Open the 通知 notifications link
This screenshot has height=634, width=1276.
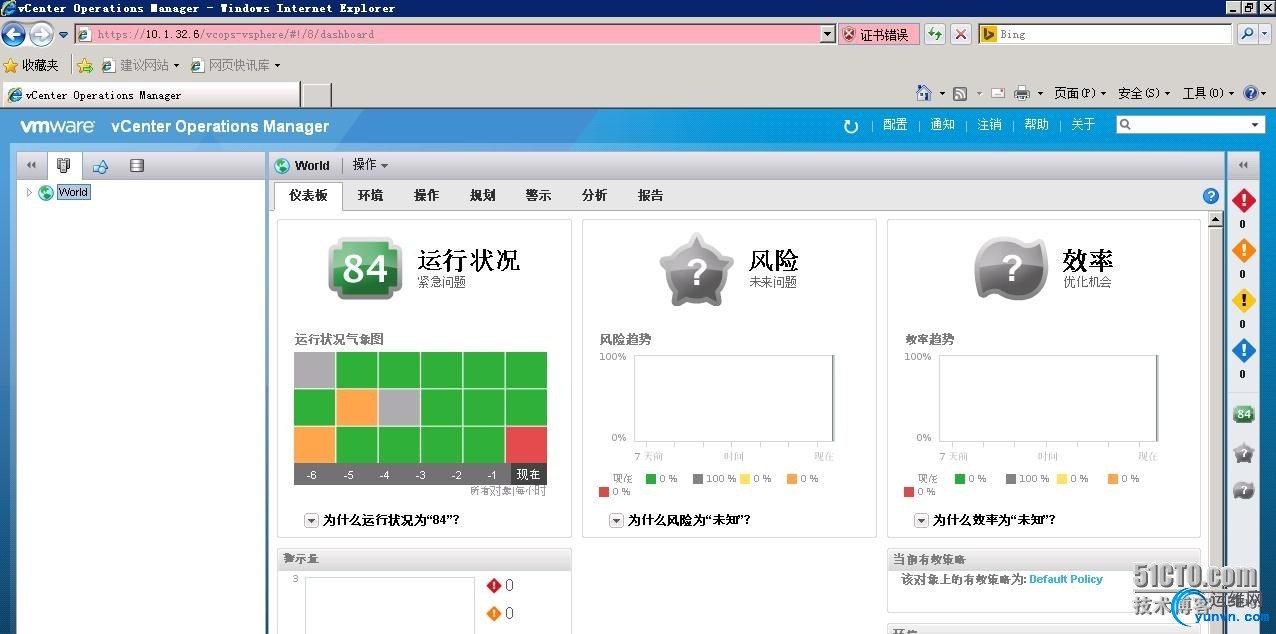(x=942, y=125)
